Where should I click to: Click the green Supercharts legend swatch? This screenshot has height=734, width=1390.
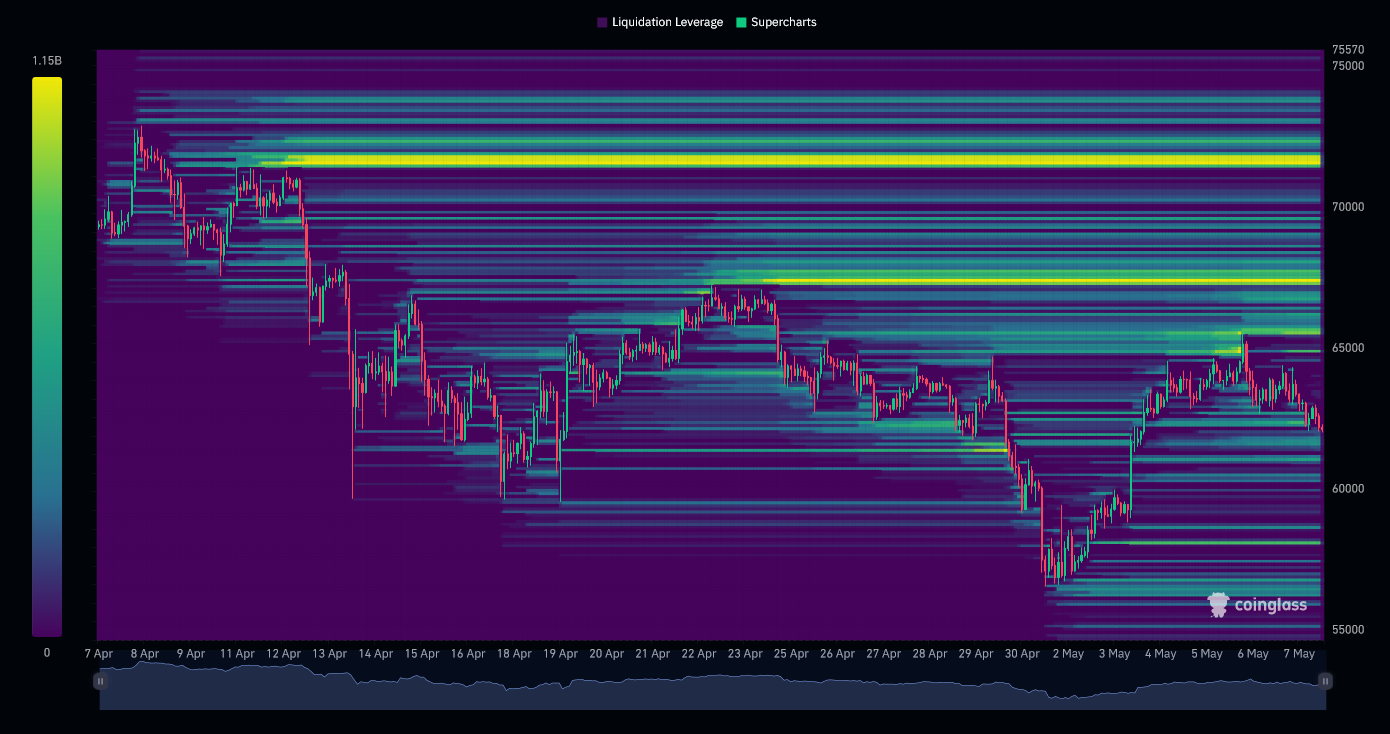pyautogui.click(x=741, y=22)
